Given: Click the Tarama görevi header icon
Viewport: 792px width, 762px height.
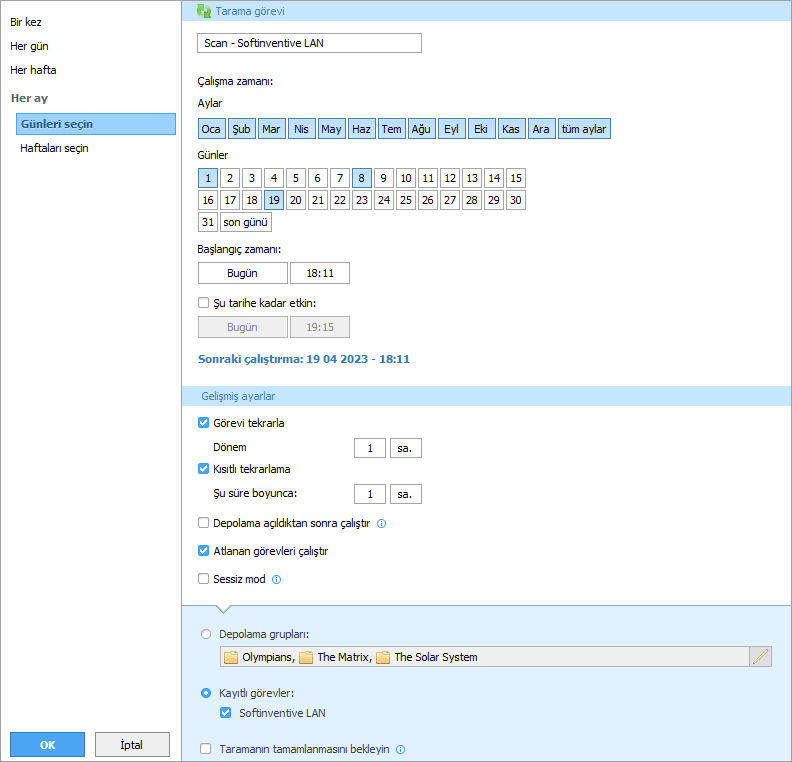Looking at the screenshot, I should 204,11.
